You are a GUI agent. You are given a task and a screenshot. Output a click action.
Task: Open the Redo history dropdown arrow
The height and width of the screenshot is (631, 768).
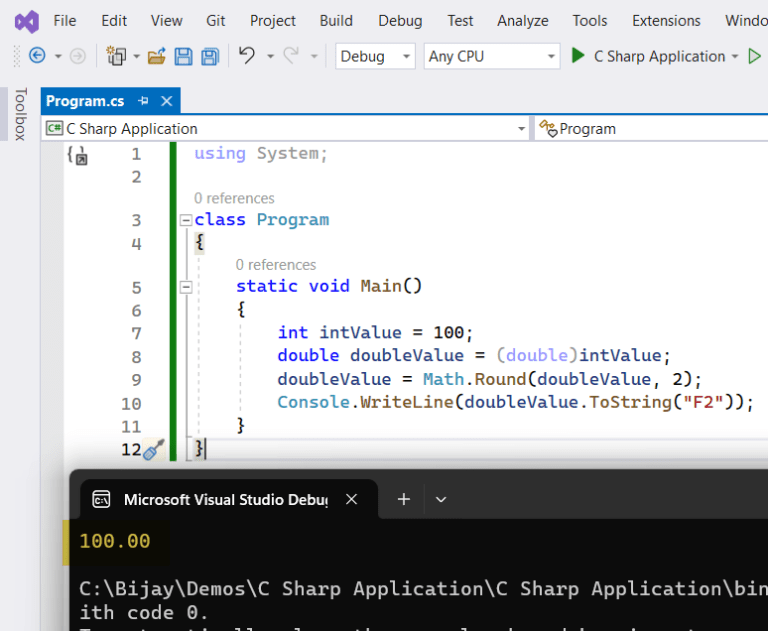(x=314, y=56)
